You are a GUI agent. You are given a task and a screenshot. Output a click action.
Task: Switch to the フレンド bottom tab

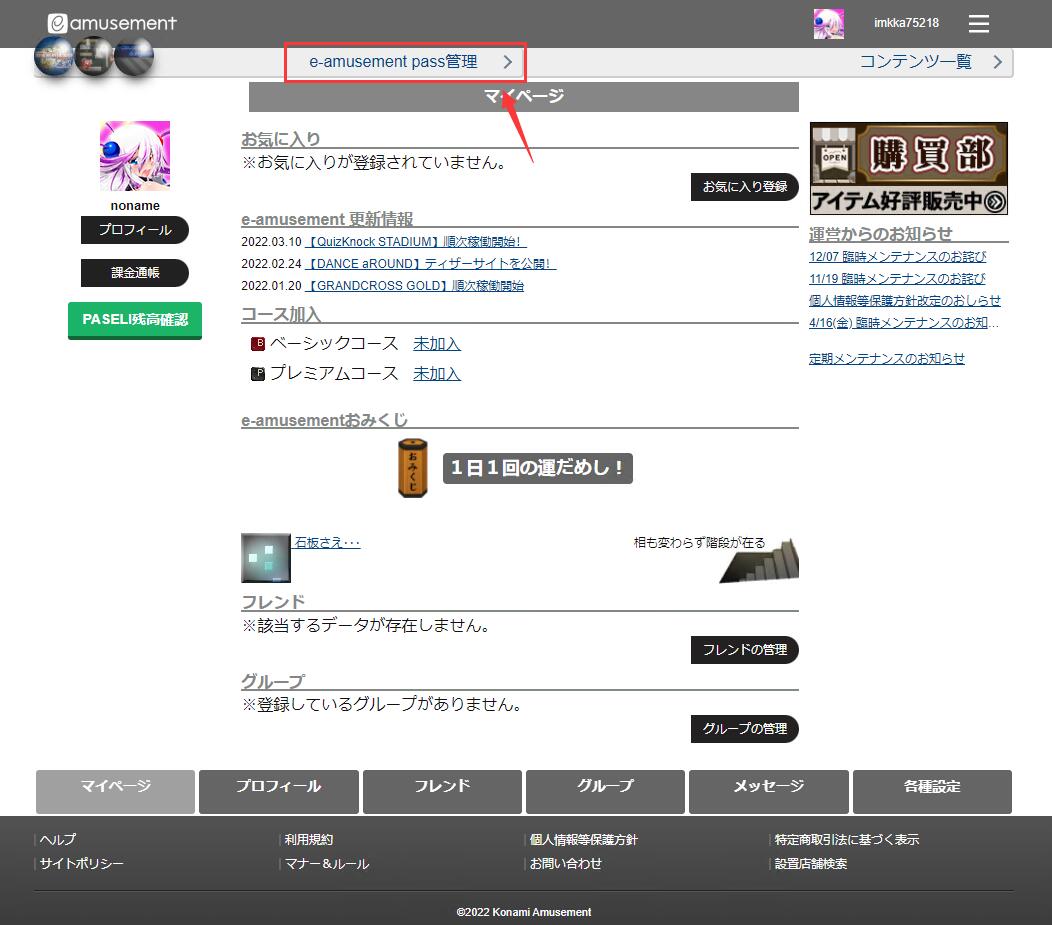tap(442, 788)
